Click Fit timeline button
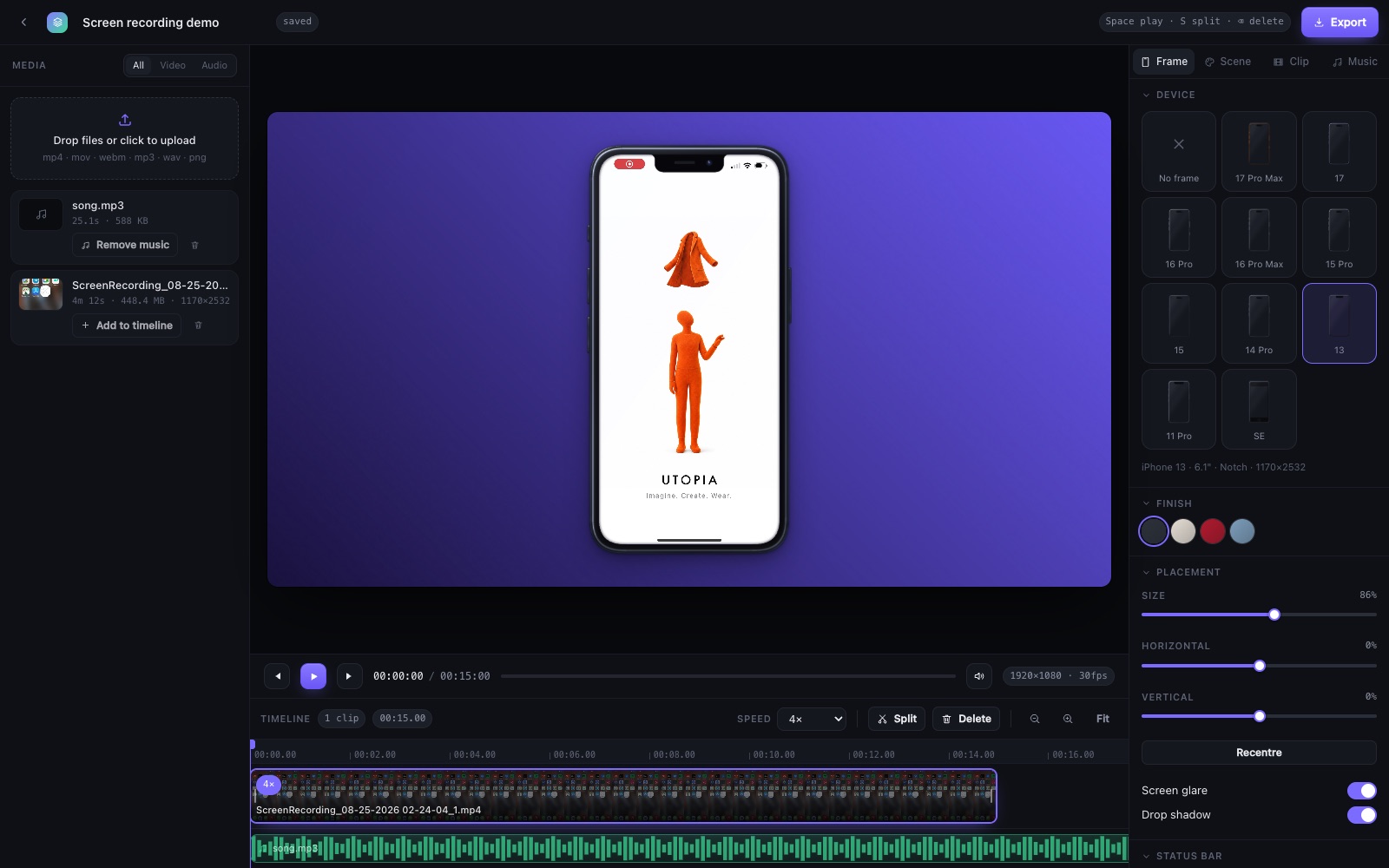This screenshot has width=1389, height=868. click(x=1103, y=719)
